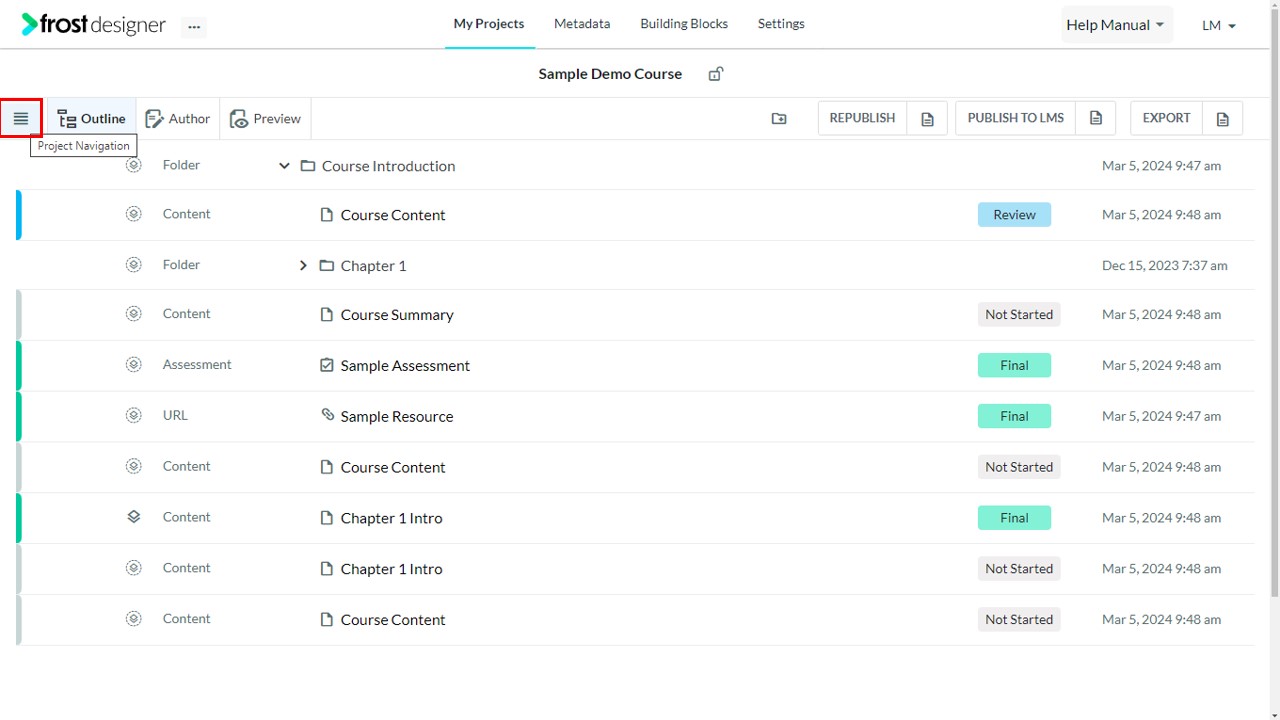This screenshot has width=1280, height=720.
Task: Open the Sample Assessment item
Action: click(x=405, y=366)
